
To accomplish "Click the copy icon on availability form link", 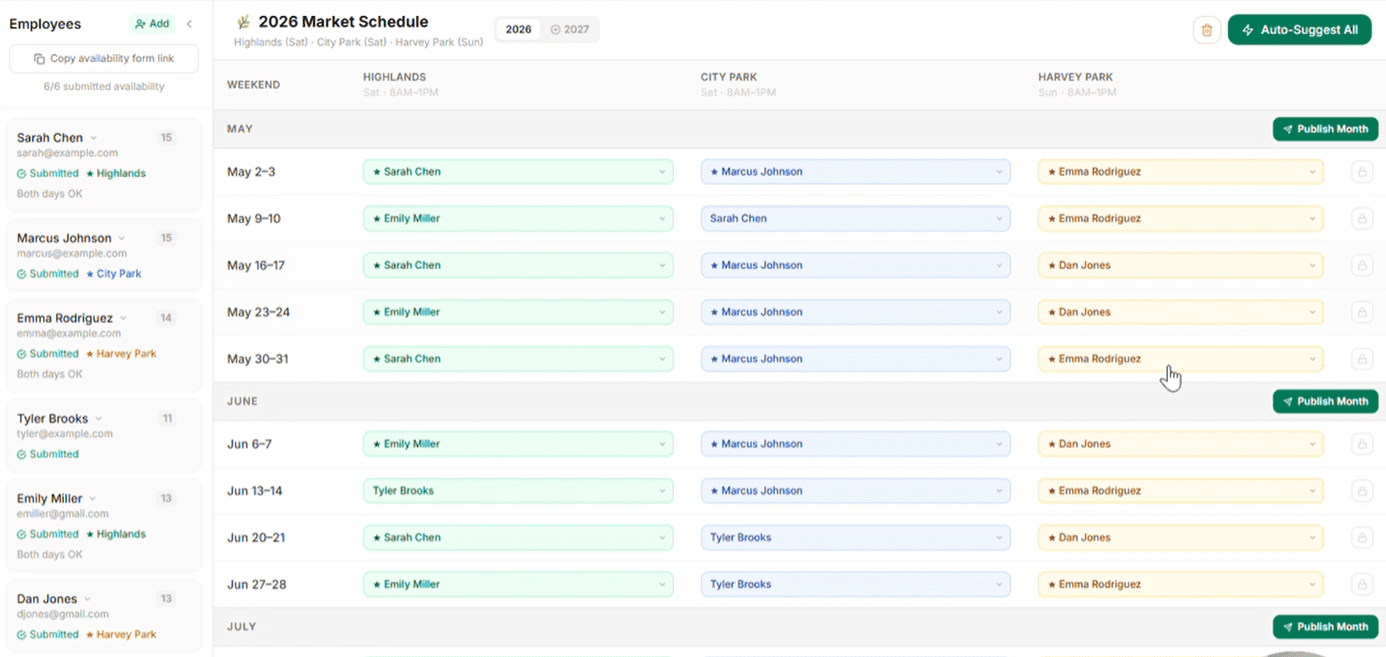I will 38,58.
